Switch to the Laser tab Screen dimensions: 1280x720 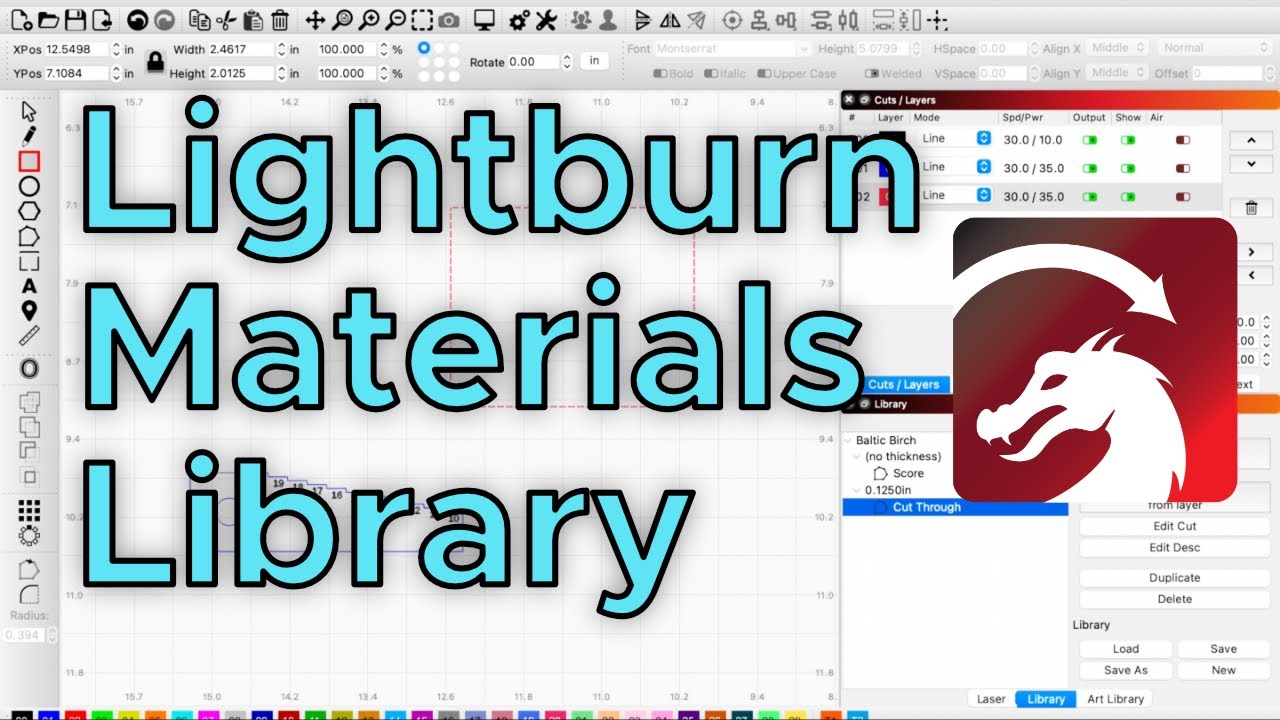pos(991,699)
